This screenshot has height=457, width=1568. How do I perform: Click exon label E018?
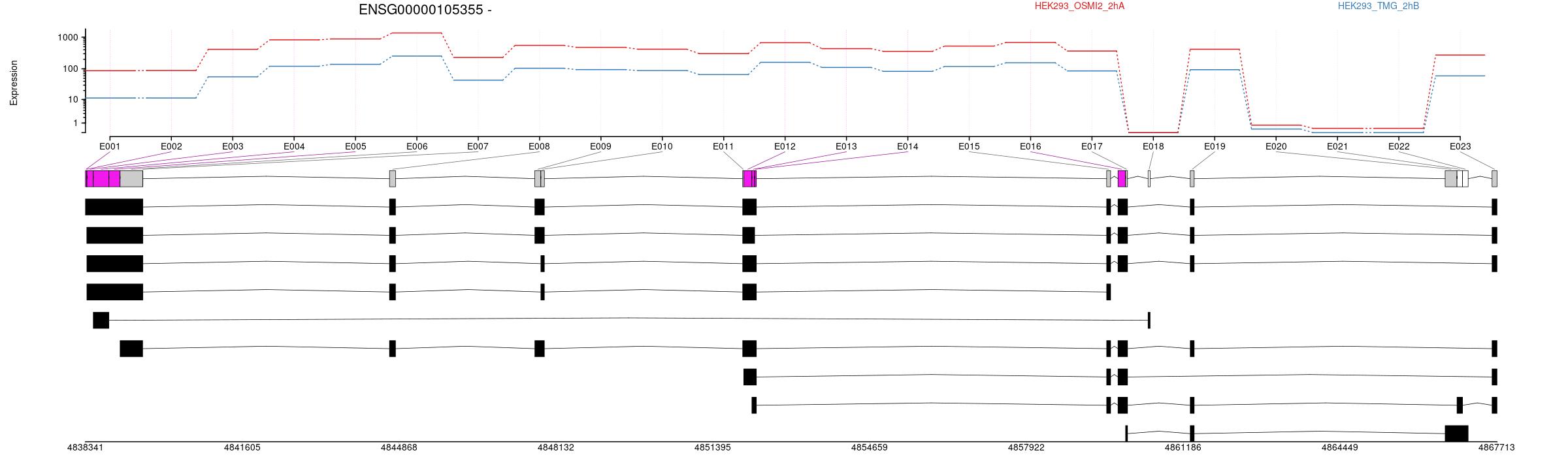[1153, 146]
